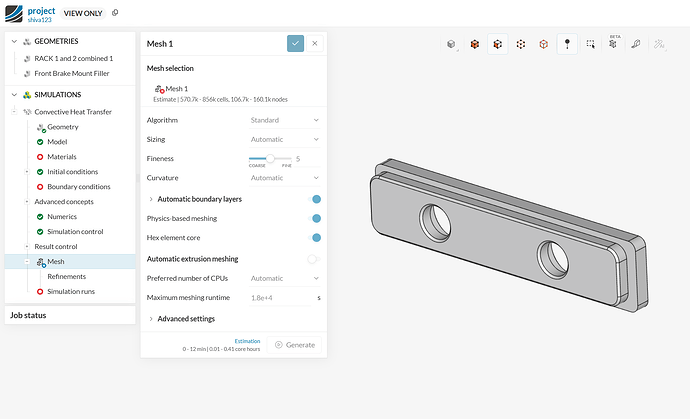Open the Algorithm dropdown
The height and width of the screenshot is (419, 690).
point(284,120)
